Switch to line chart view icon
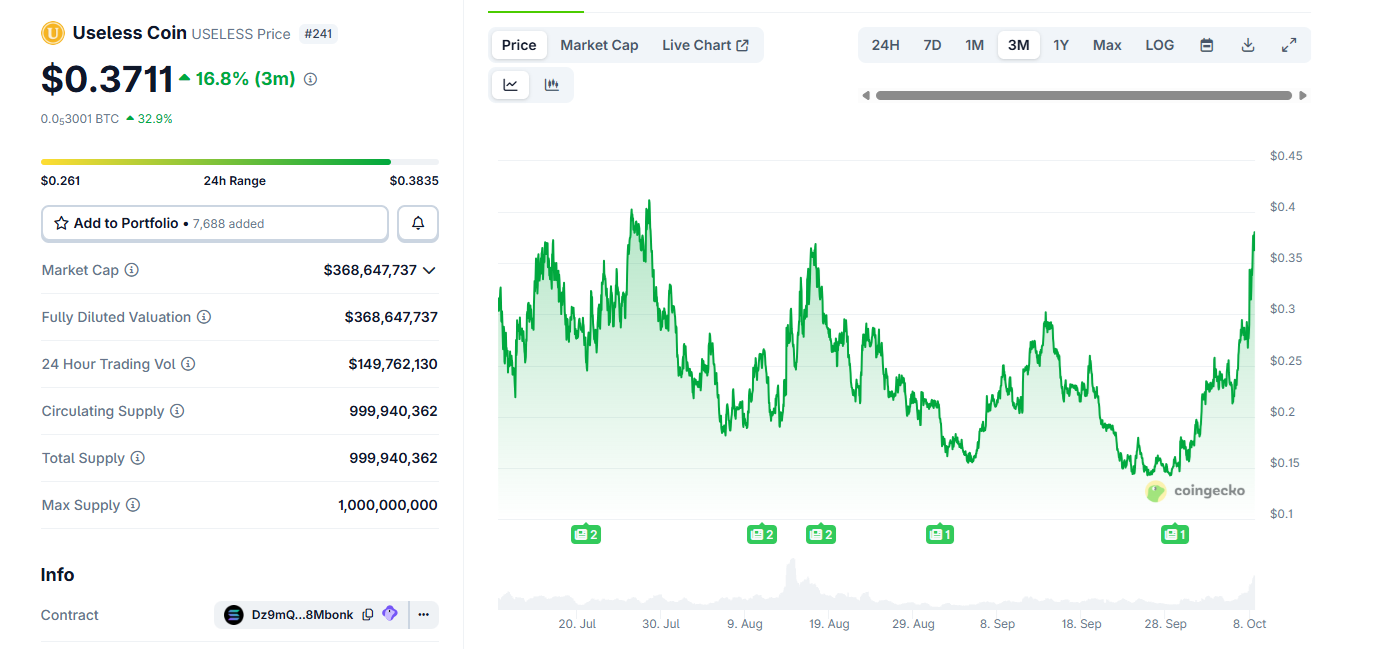This screenshot has width=1374, height=649. coord(510,85)
